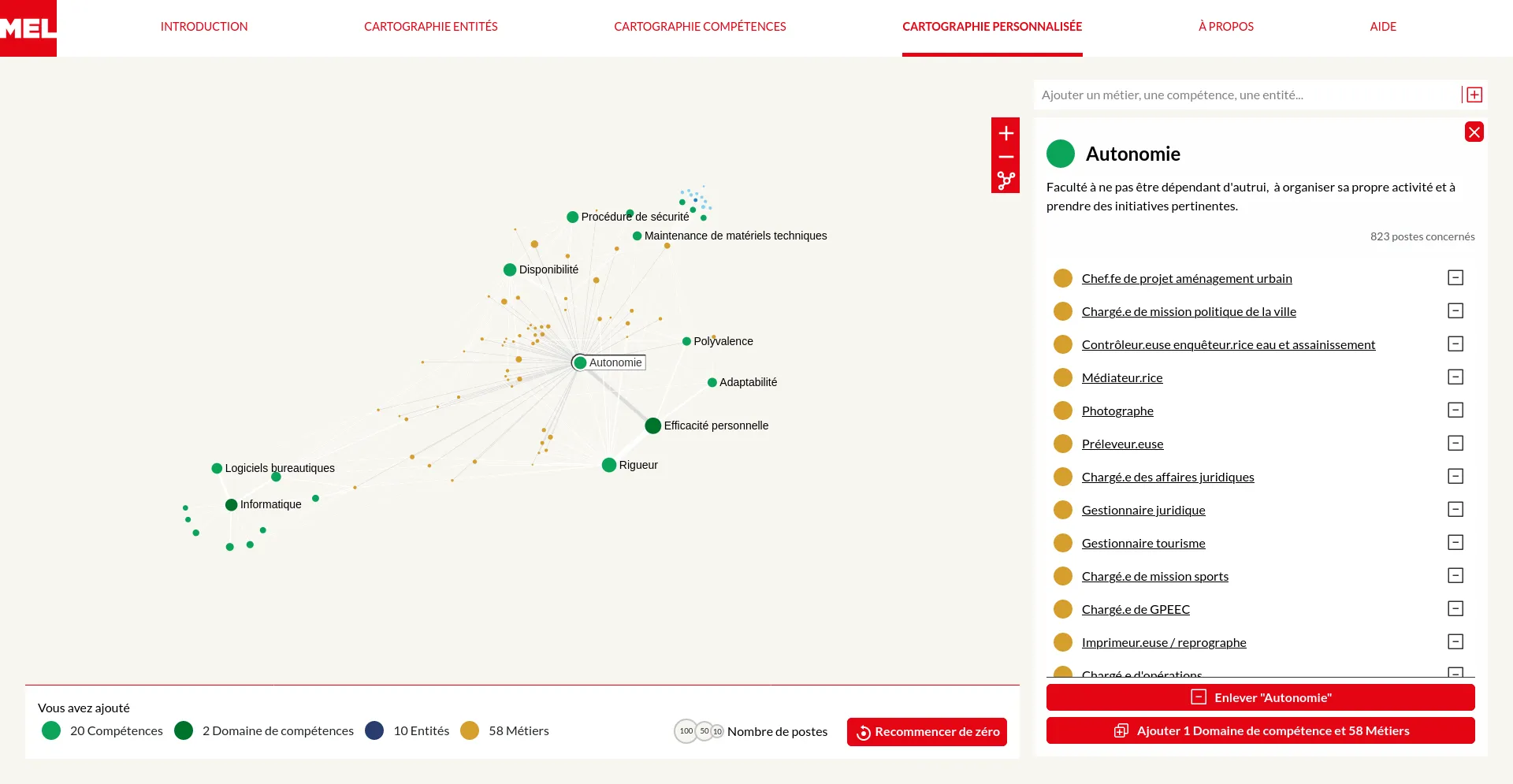Viewport: 1513px width, 784px height.
Task: Collapse Chargé.e de GPEEC entry
Action: click(x=1455, y=609)
